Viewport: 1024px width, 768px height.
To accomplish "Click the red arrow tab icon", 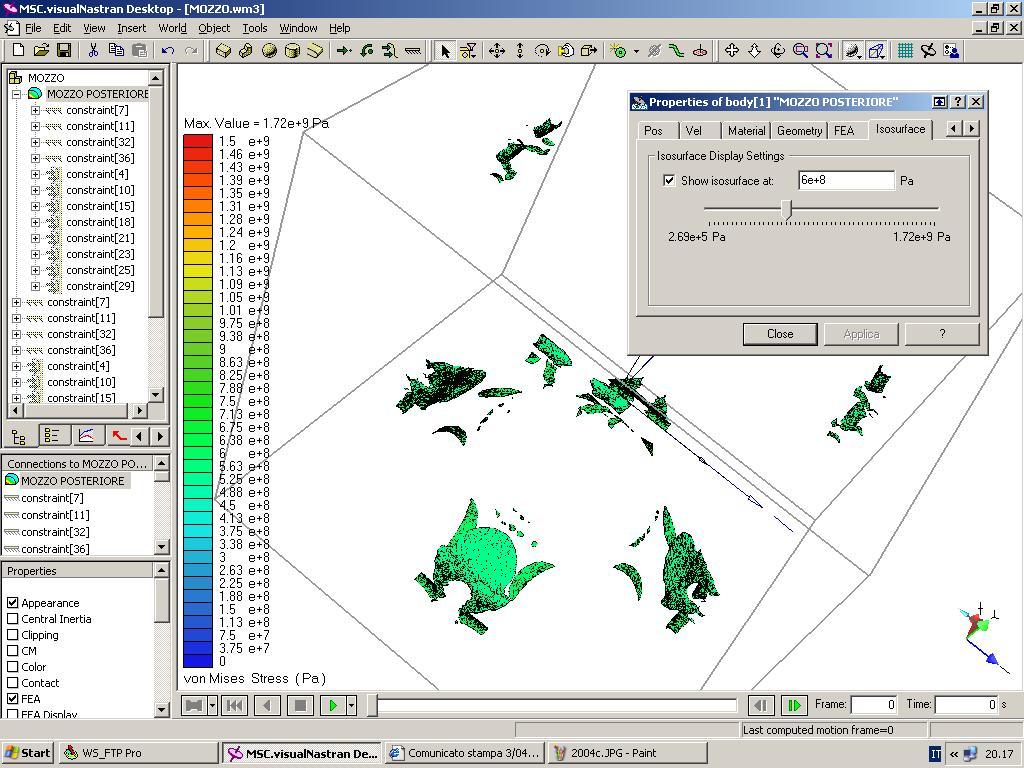I will [118, 436].
